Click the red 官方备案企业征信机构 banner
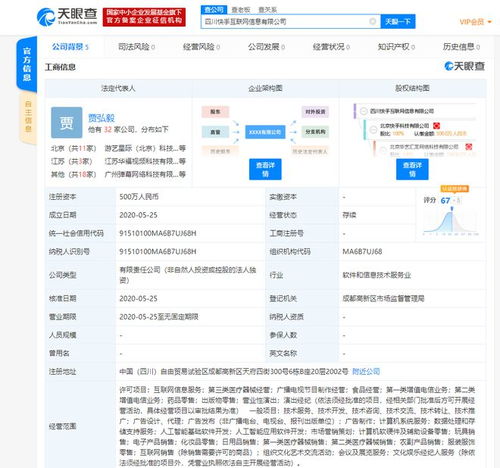The width and height of the screenshot is (500, 468). click(x=144, y=17)
